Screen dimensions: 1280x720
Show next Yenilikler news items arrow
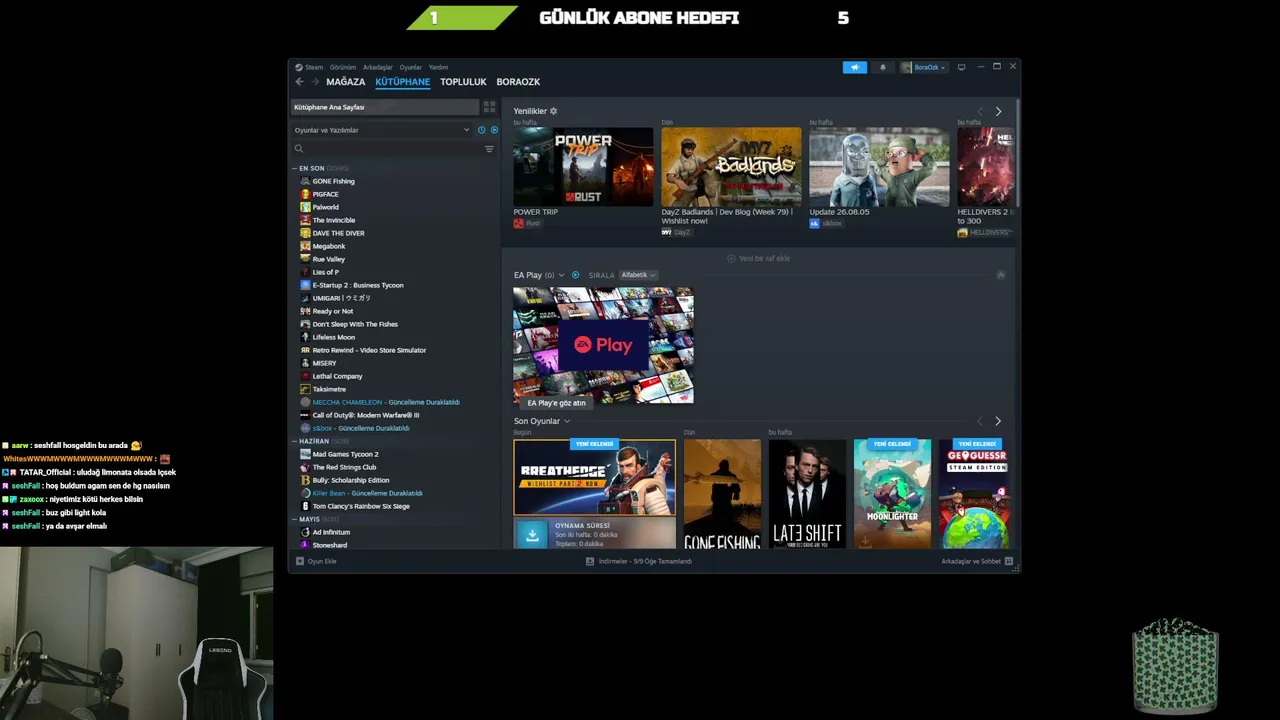(998, 112)
